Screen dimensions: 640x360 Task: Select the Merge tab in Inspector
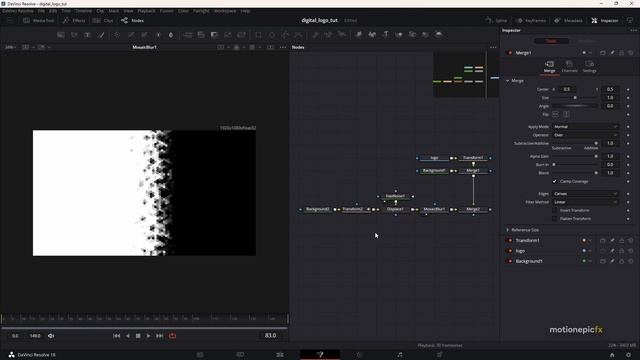(549, 67)
